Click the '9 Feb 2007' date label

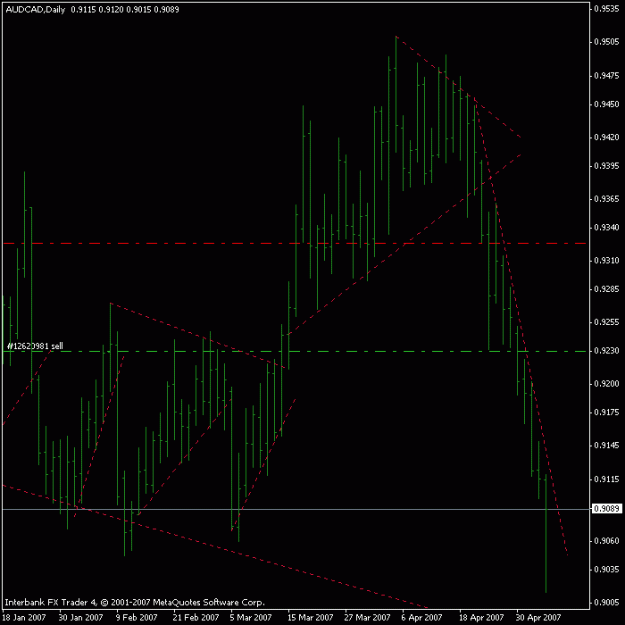137,617
